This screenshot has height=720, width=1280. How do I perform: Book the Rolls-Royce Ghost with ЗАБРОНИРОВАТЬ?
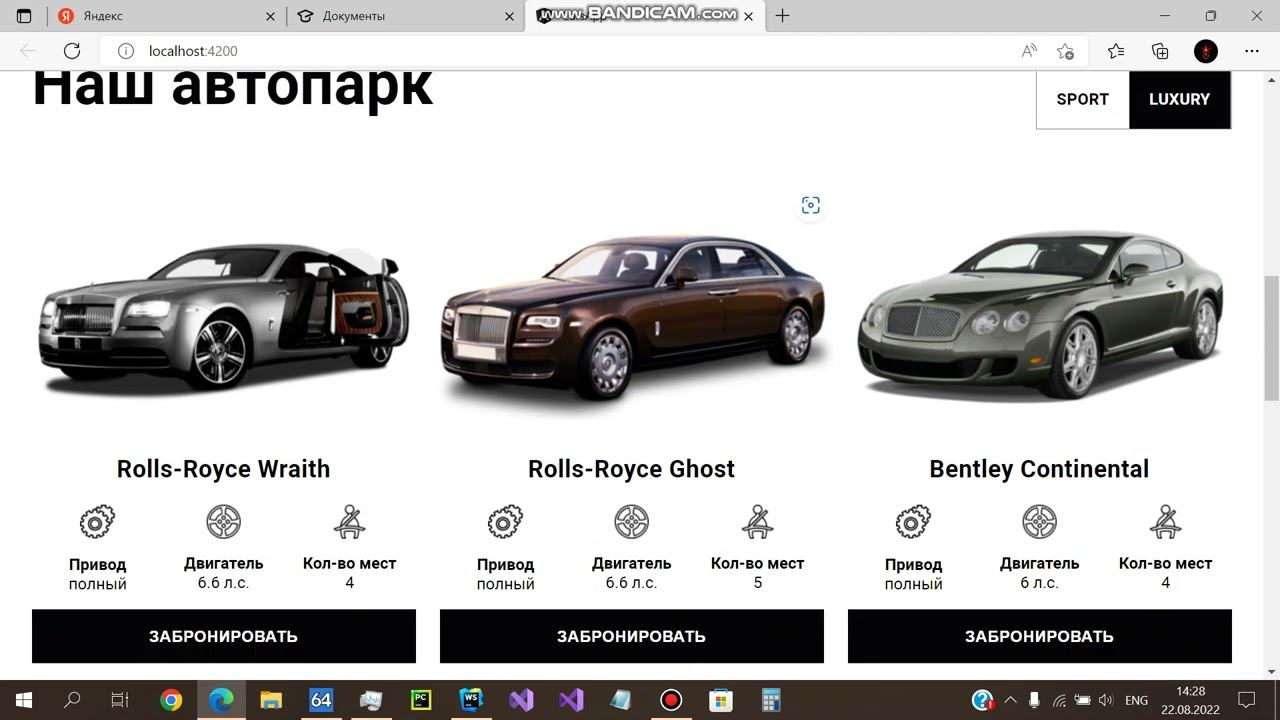[632, 636]
